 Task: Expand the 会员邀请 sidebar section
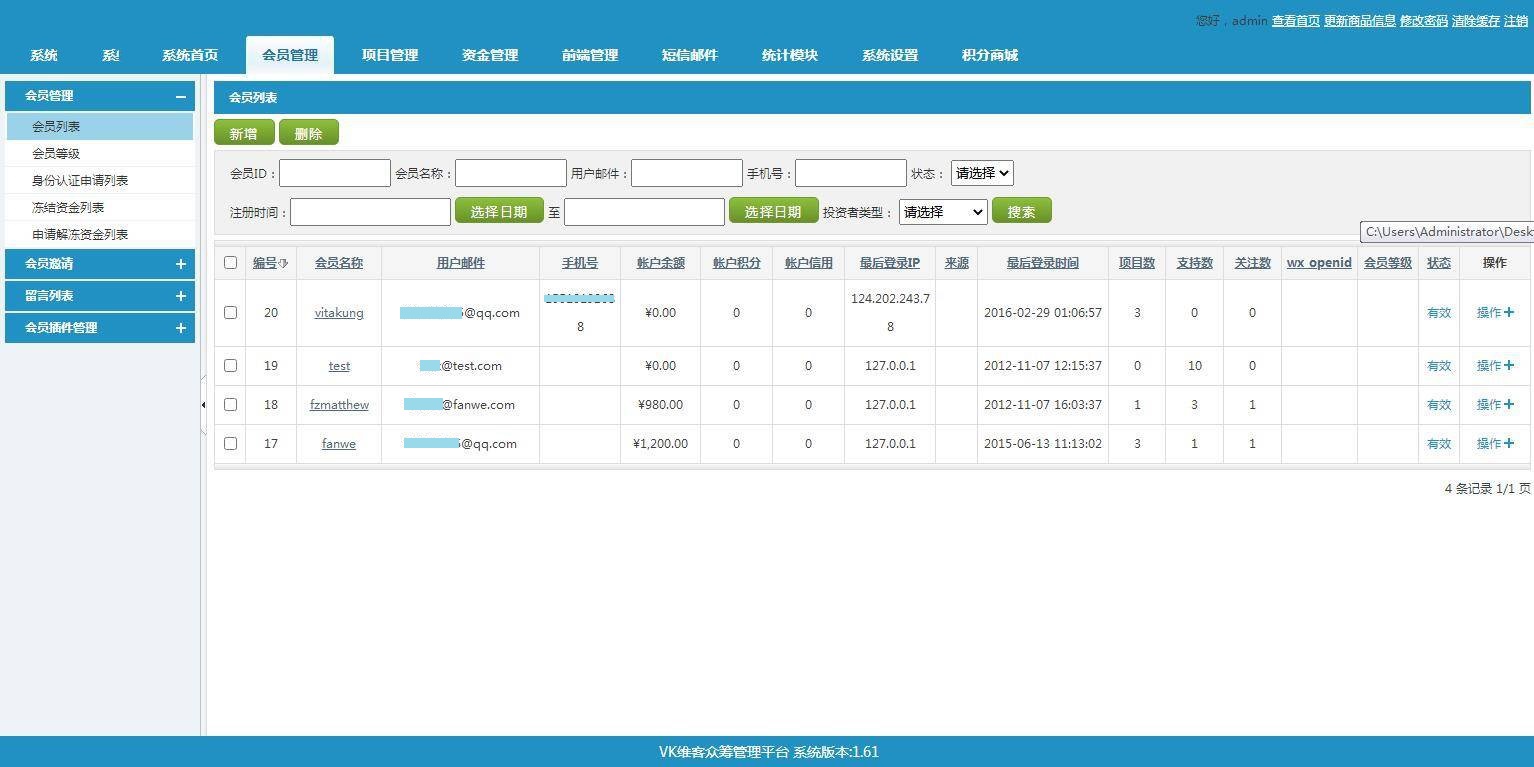pos(180,264)
